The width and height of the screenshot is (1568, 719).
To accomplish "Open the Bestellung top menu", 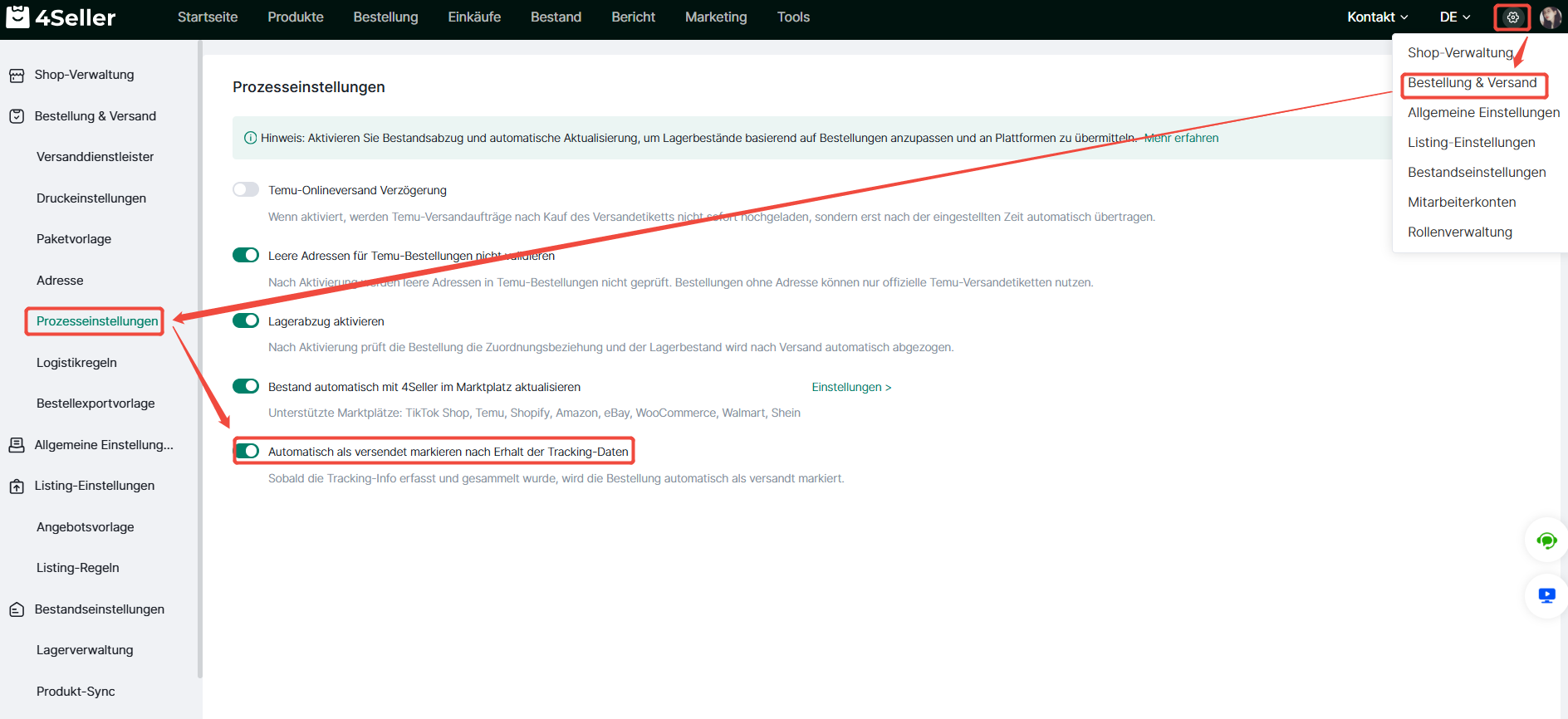I will click(385, 17).
